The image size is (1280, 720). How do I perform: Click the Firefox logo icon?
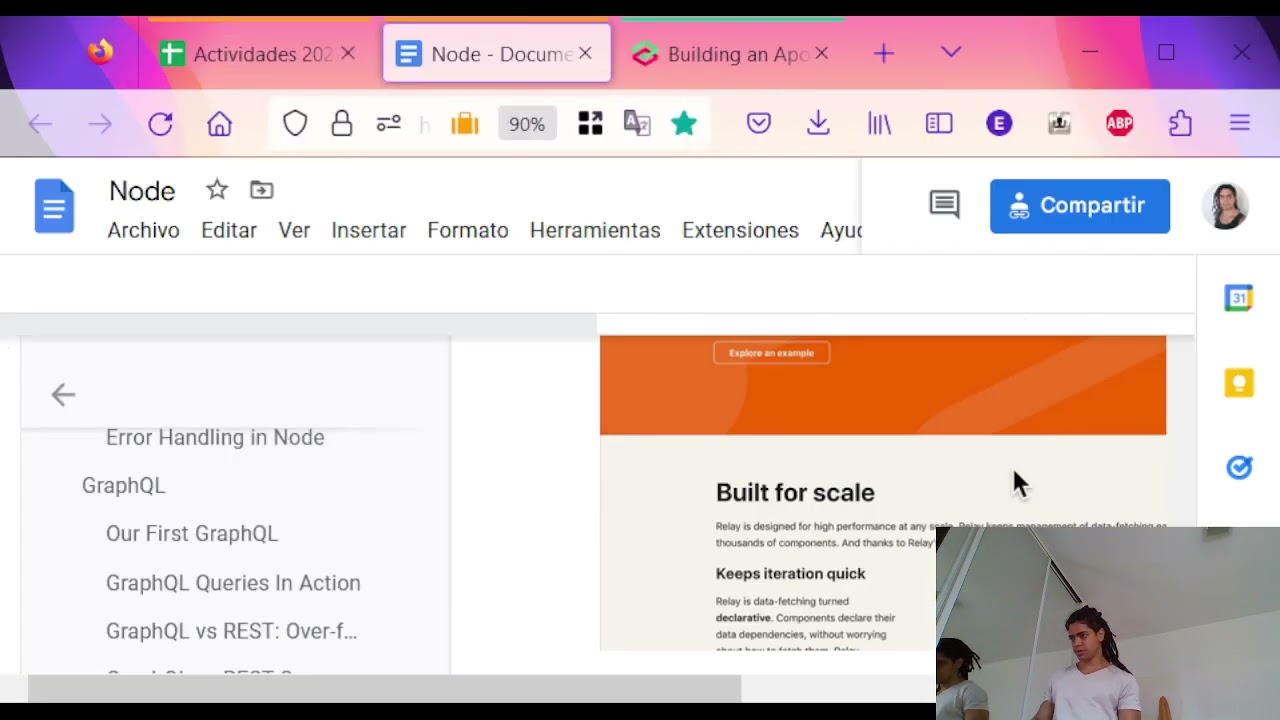100,52
